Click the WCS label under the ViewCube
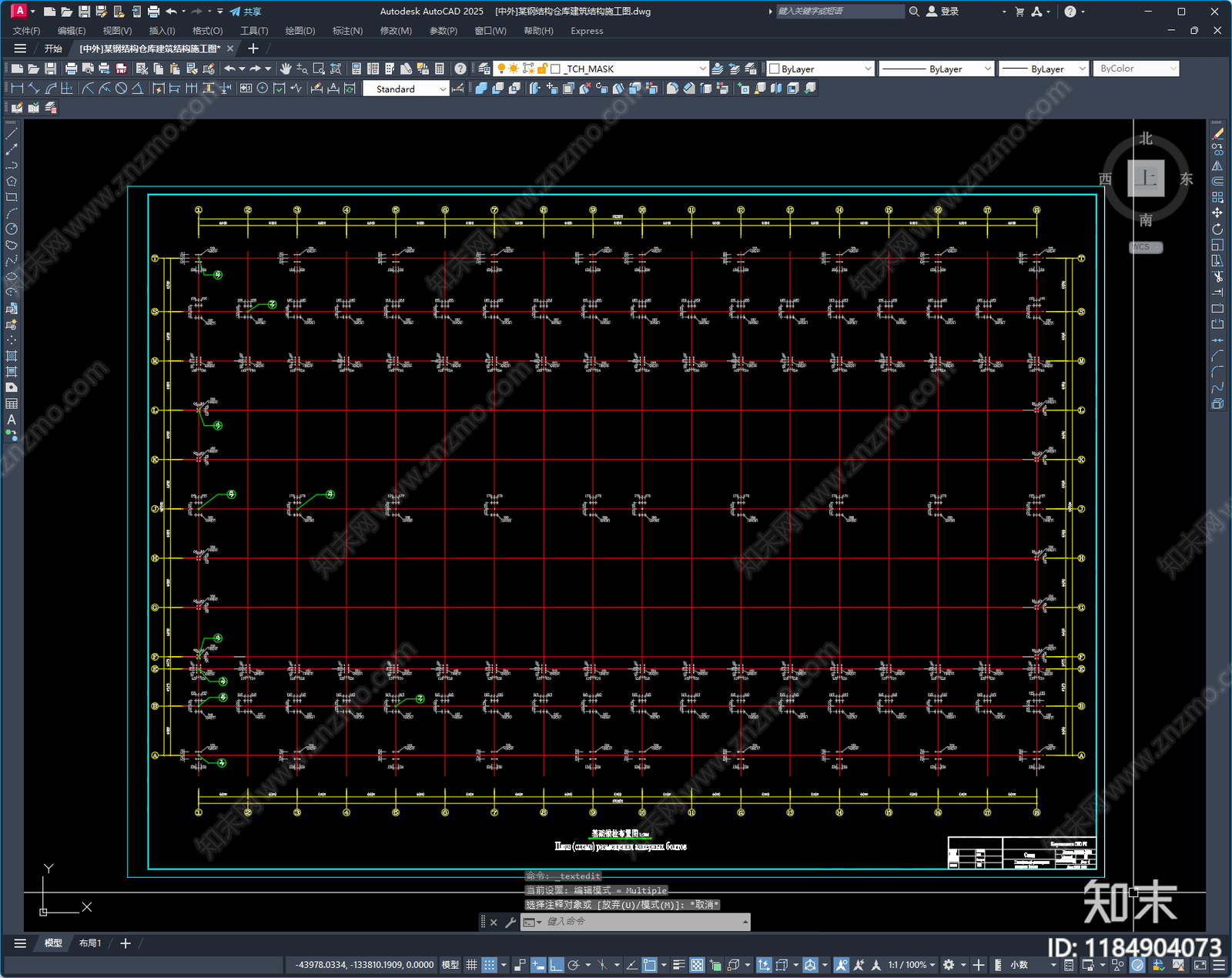 click(1146, 247)
